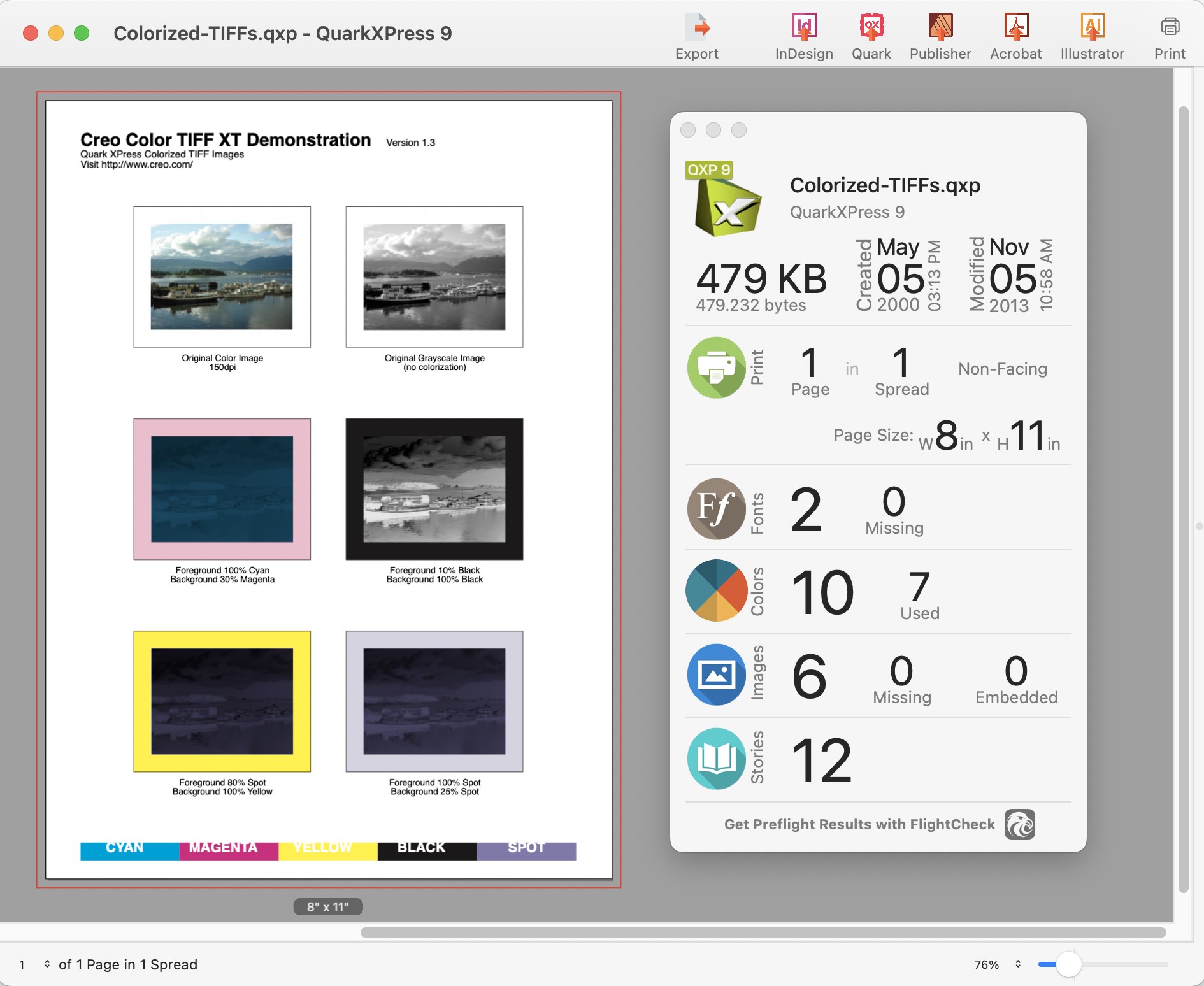1204x986 pixels.
Task: Click the "Version 1.3" text
Action: pyautogui.click(x=410, y=143)
